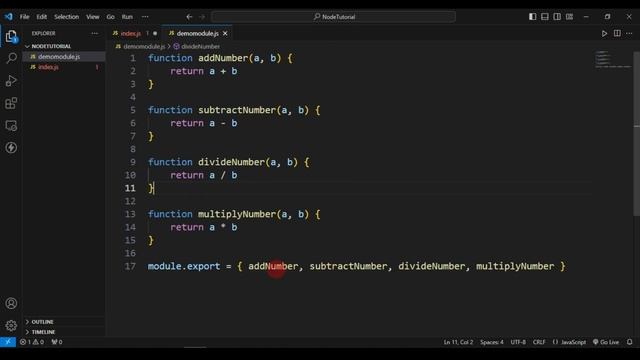Viewport: 640px width, 360px height.
Task: Click the editor vertical scrollbar
Action: click(x=636, y=133)
